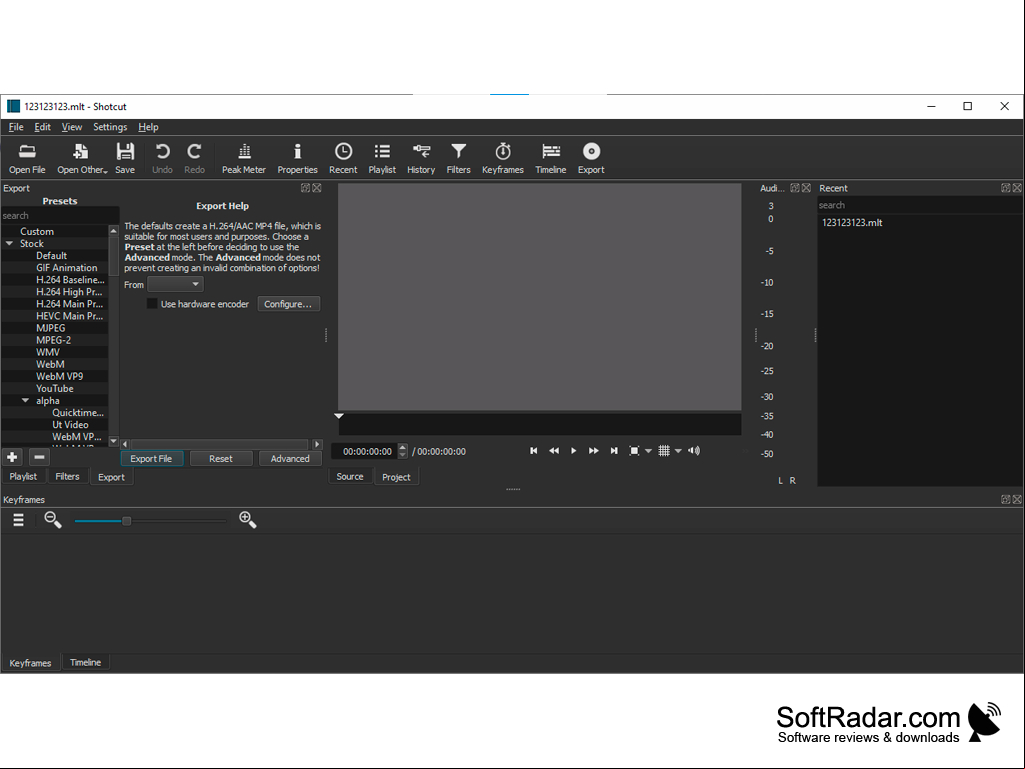Screen dimensions: 1025x769
Task: Open the History toolbar icon
Action: coord(421,159)
